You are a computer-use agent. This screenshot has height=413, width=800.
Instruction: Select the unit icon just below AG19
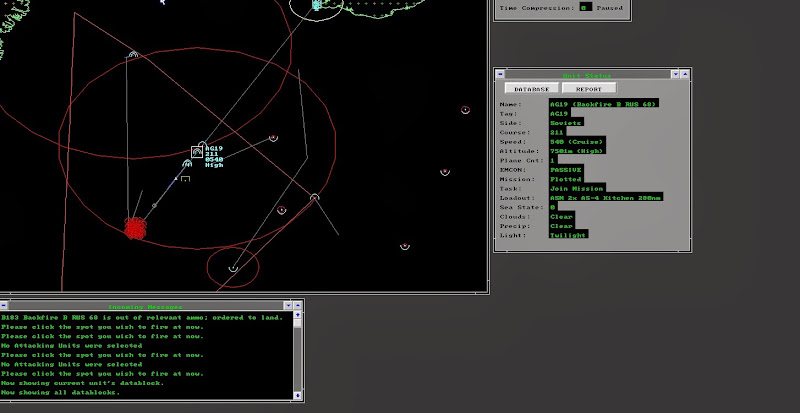pos(185,164)
